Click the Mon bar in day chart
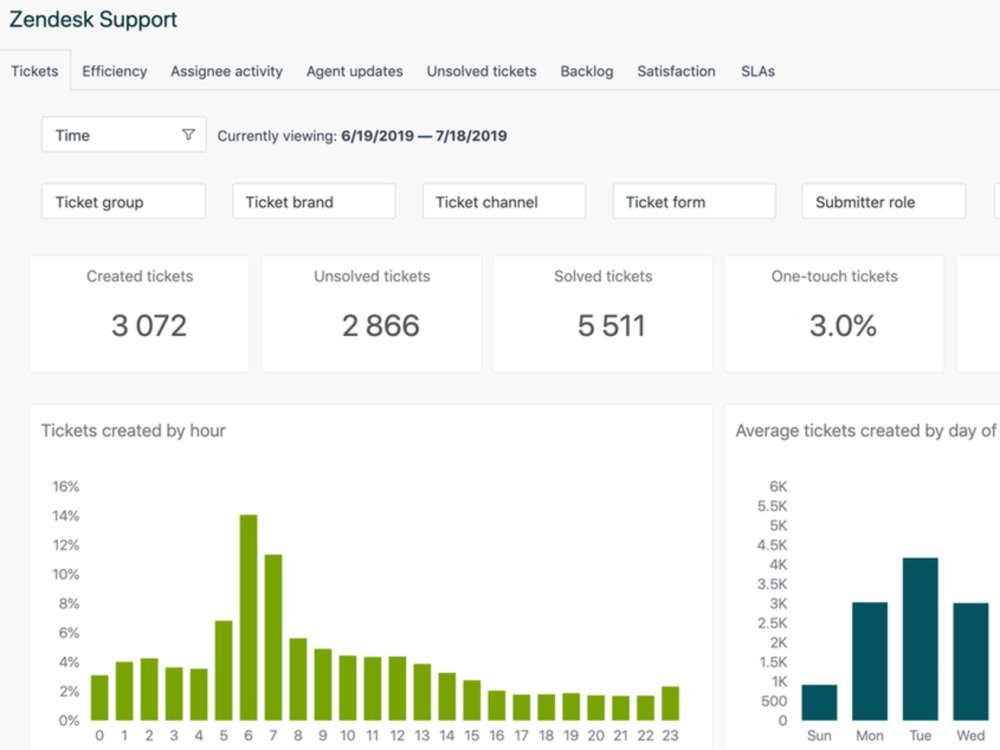Image resolution: width=1000 pixels, height=750 pixels. (870, 661)
